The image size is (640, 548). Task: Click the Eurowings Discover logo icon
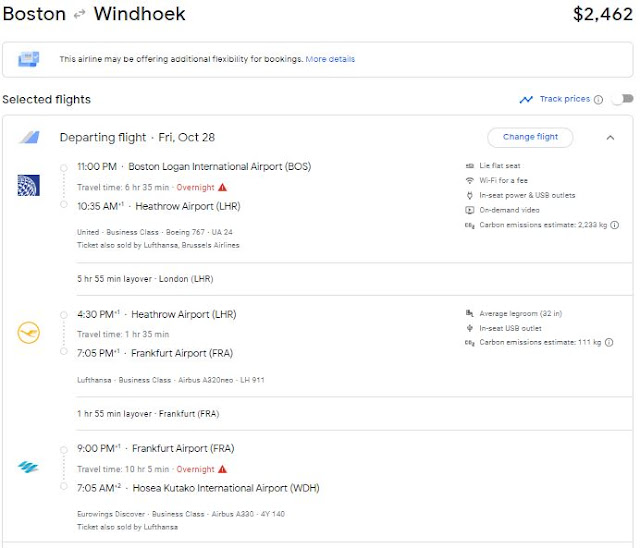coord(28,467)
